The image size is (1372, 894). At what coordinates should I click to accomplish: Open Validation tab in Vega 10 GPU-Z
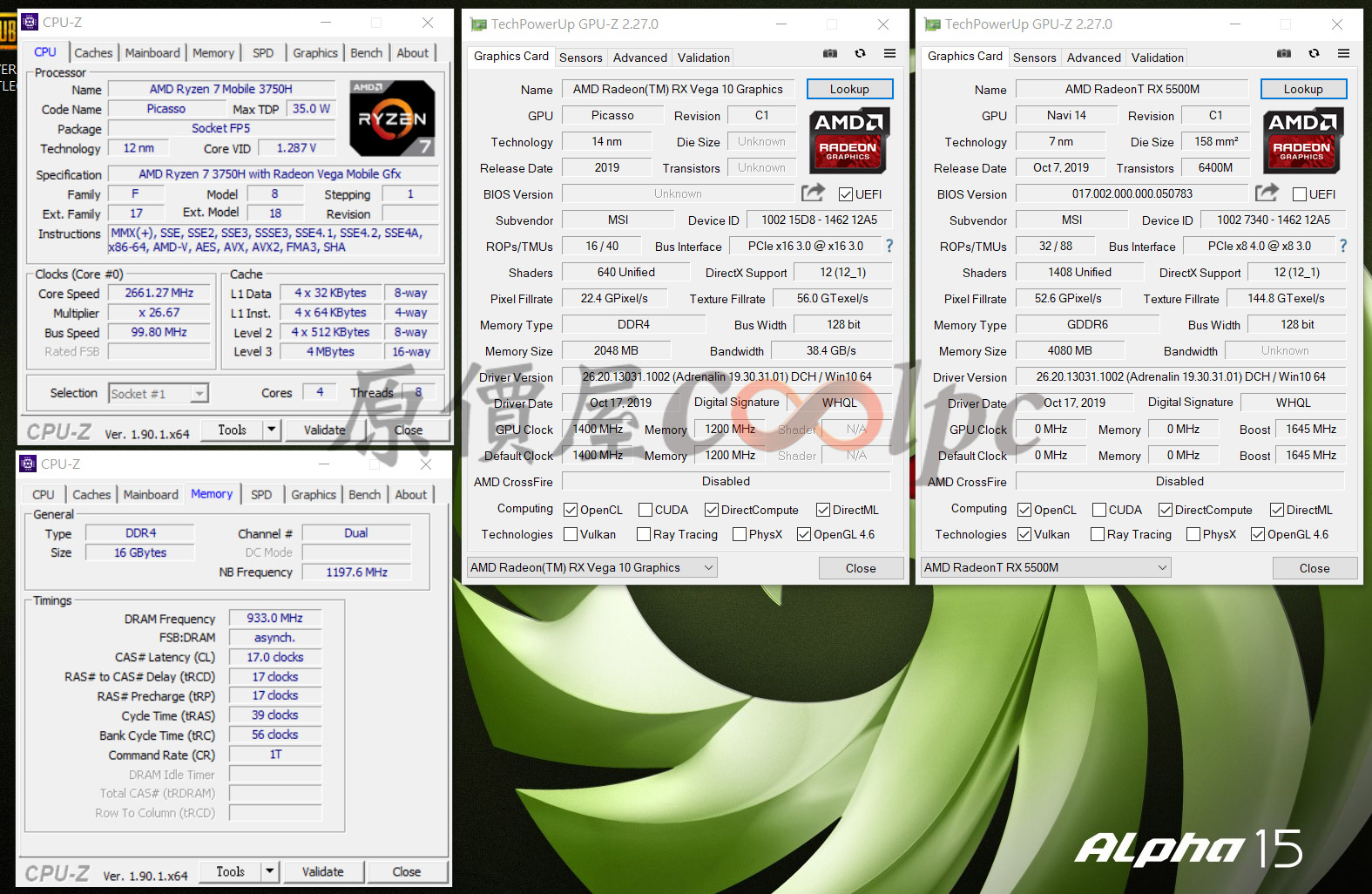(x=704, y=58)
